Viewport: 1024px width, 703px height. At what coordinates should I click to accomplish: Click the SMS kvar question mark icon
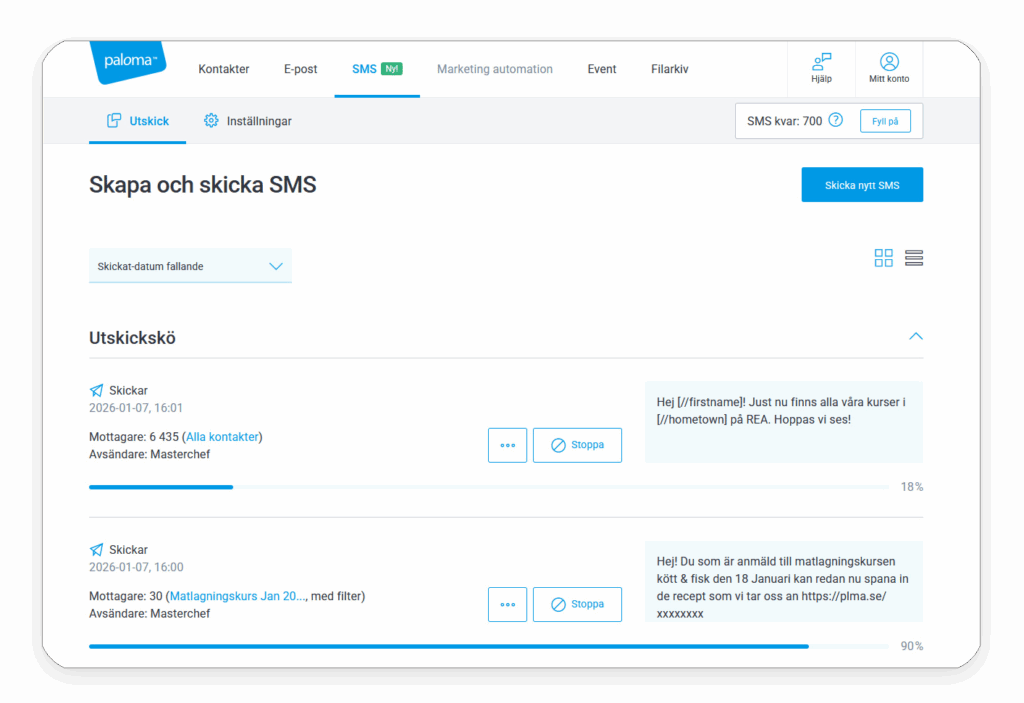coord(836,121)
